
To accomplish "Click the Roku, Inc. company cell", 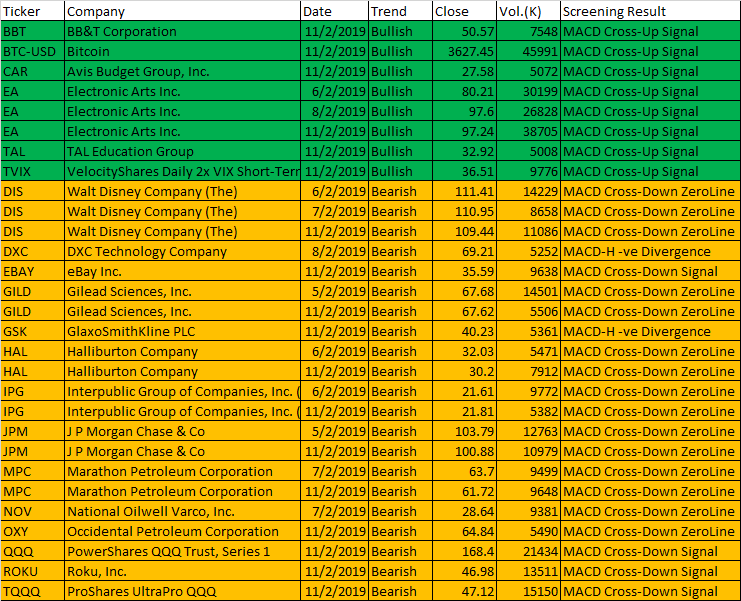I will tap(182, 571).
